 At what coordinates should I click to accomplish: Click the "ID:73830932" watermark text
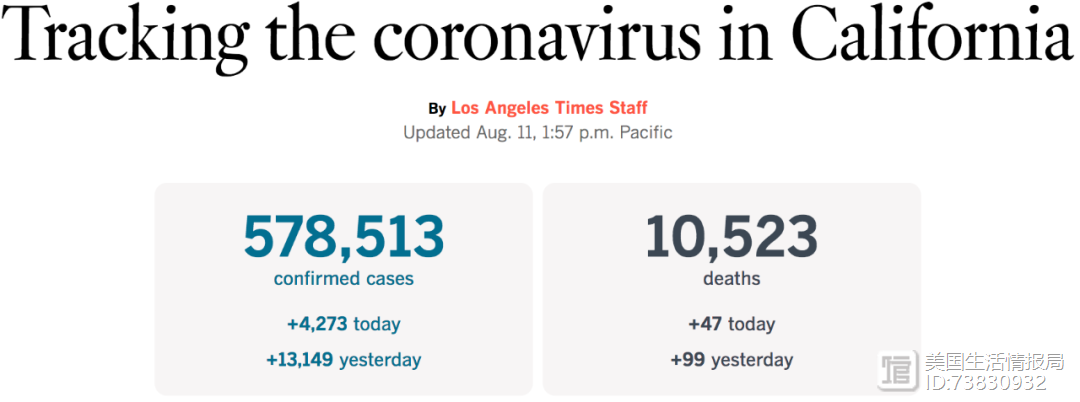click(x=984, y=382)
